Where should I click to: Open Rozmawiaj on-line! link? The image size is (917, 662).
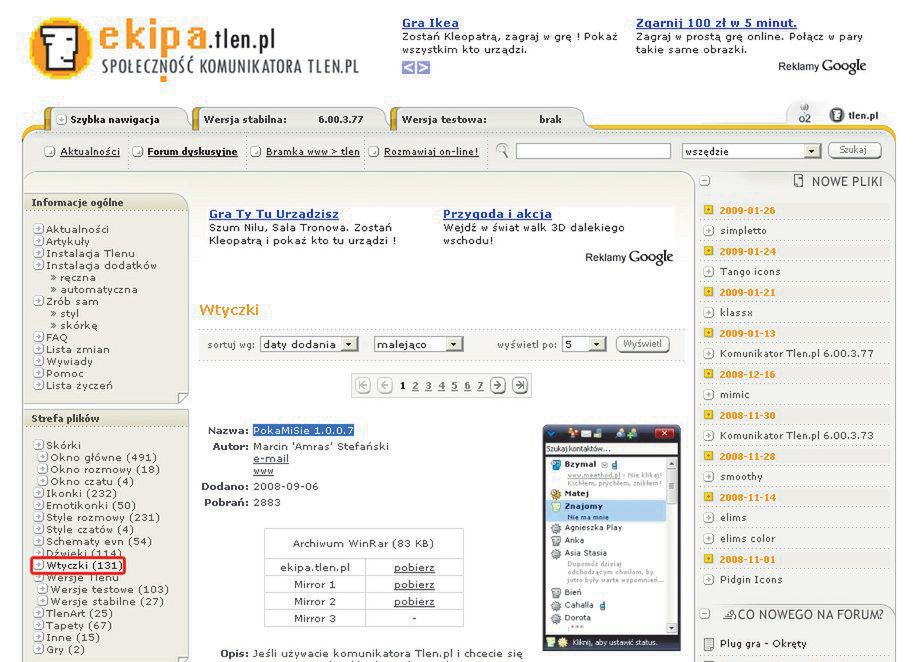point(431,151)
